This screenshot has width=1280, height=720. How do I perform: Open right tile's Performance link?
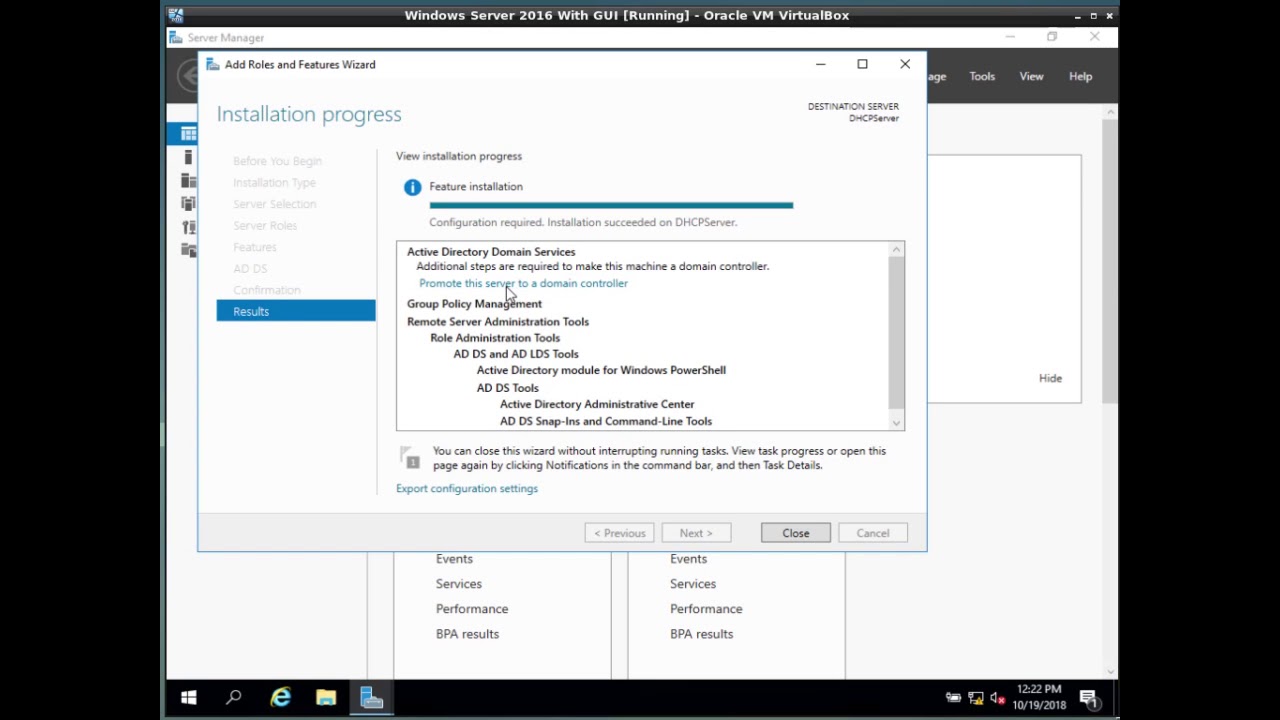[x=706, y=609]
